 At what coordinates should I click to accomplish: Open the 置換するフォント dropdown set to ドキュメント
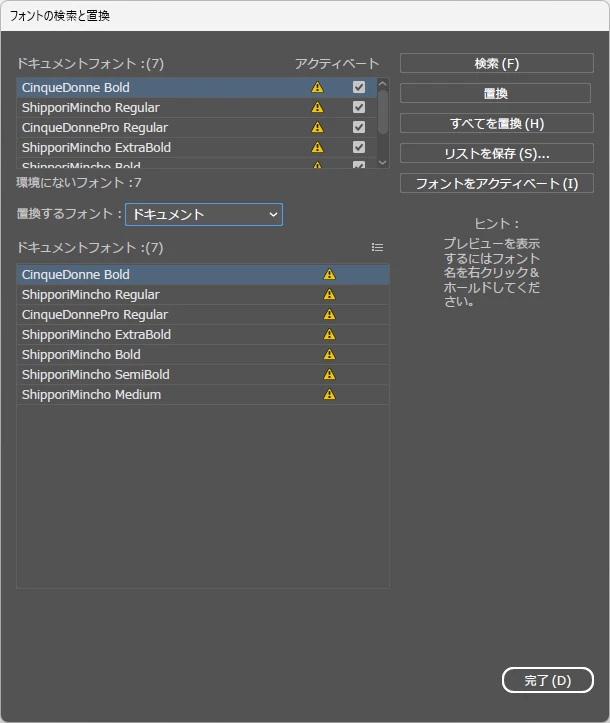coord(204,214)
